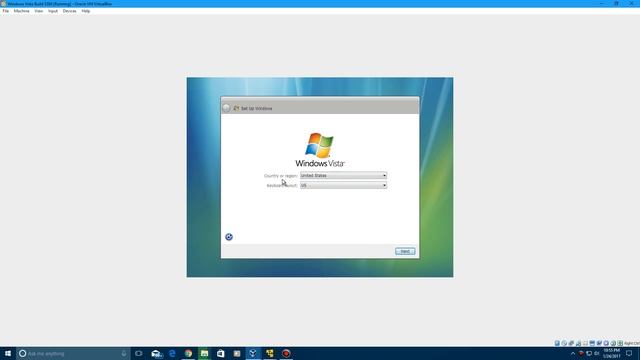Image resolution: width=640 pixels, height=360 pixels.
Task: Open the Mail app from the taskbar
Action: (156, 353)
